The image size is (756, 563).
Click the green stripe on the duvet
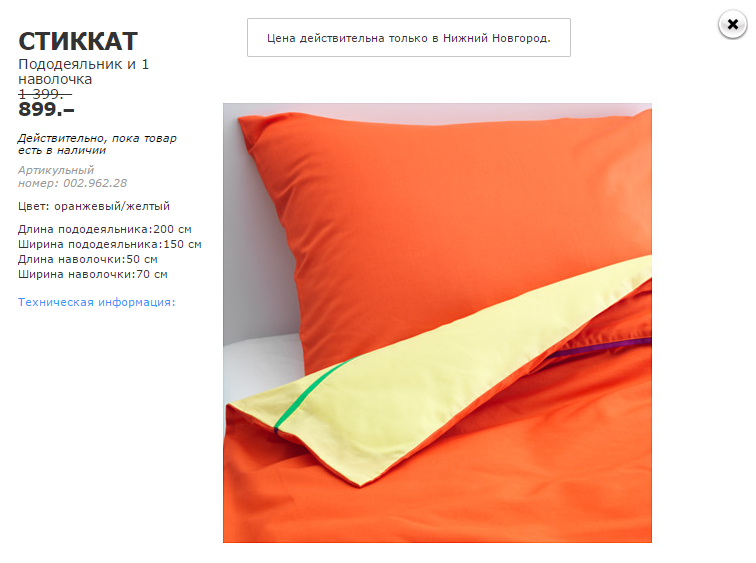coord(313,393)
